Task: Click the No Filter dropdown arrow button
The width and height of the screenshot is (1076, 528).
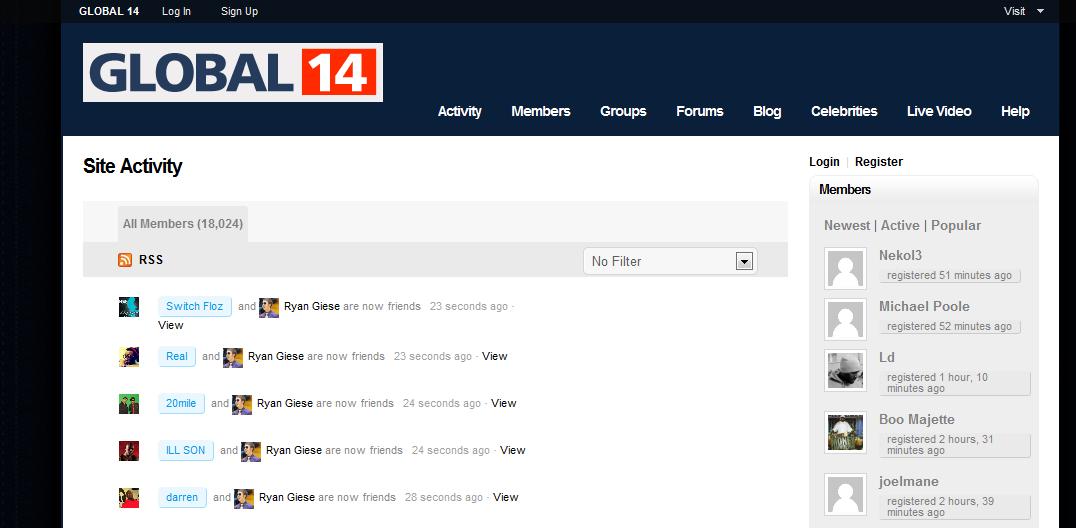Action: [x=744, y=261]
